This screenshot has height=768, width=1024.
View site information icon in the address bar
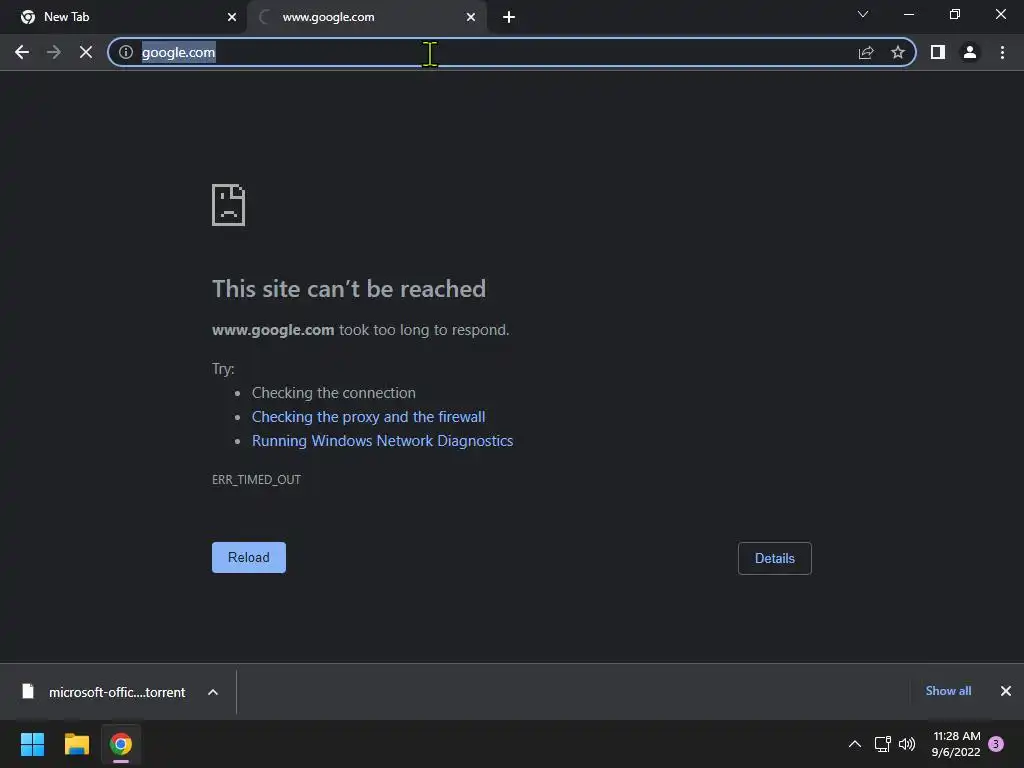coord(126,52)
